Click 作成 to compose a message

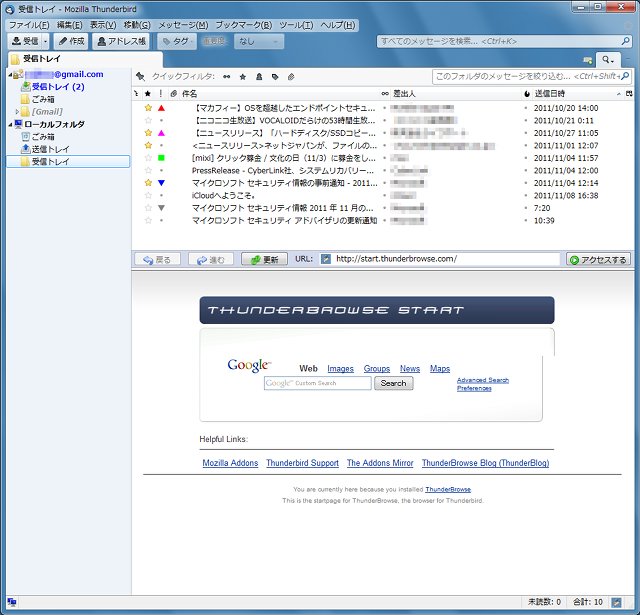pos(71,41)
